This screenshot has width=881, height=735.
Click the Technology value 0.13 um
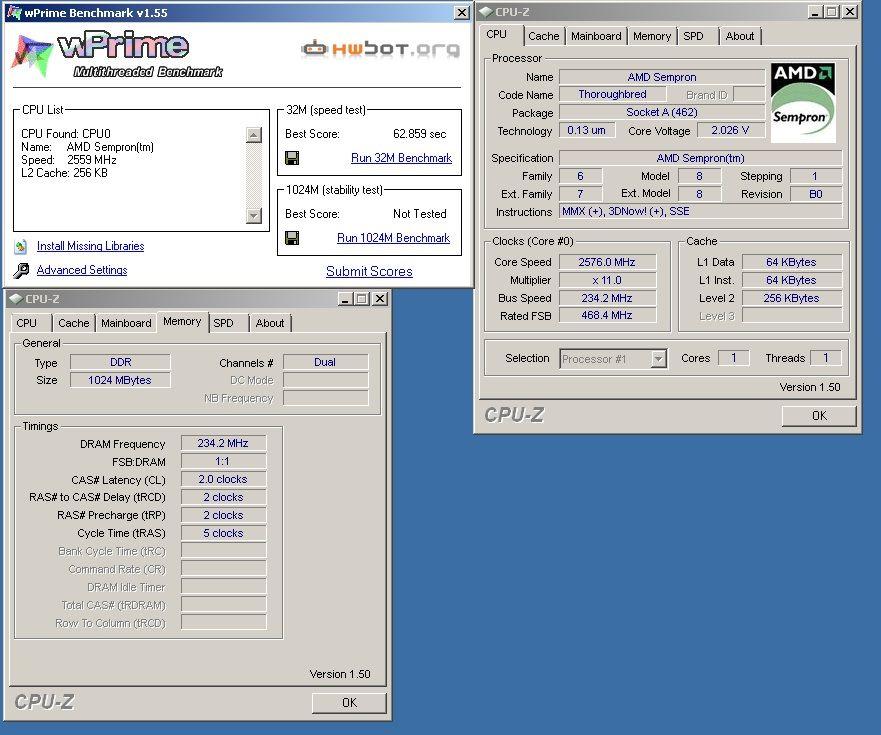(587, 130)
